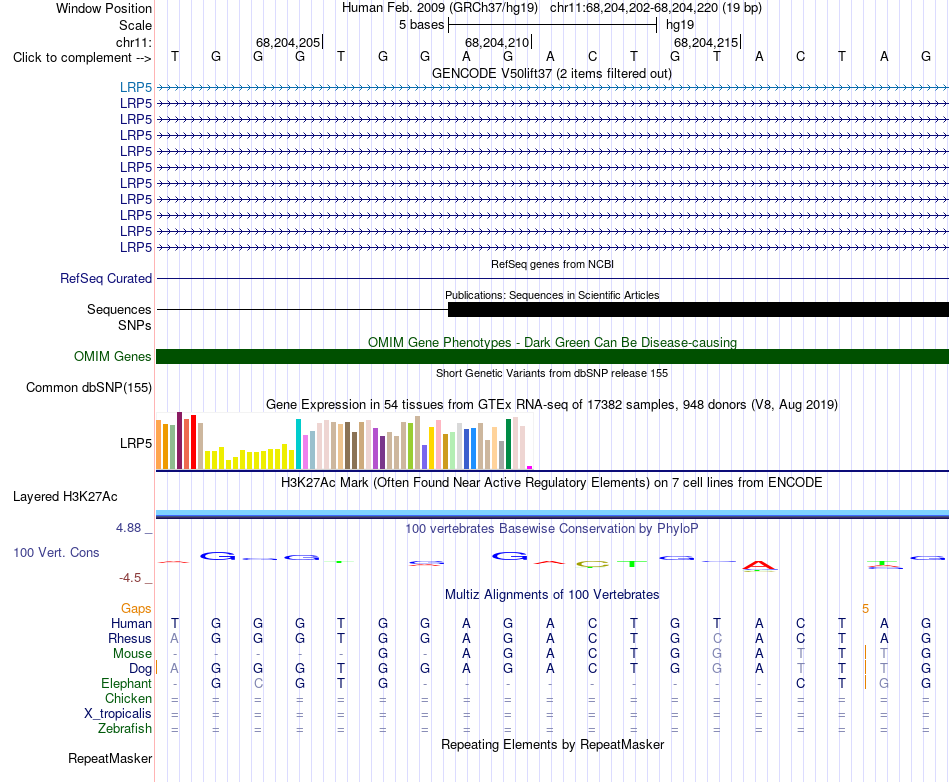This screenshot has width=950, height=782.
Task: Click the 'chr11:68,204,202-68,204,220 (19 bp)' position text
Action: (x=656, y=8)
